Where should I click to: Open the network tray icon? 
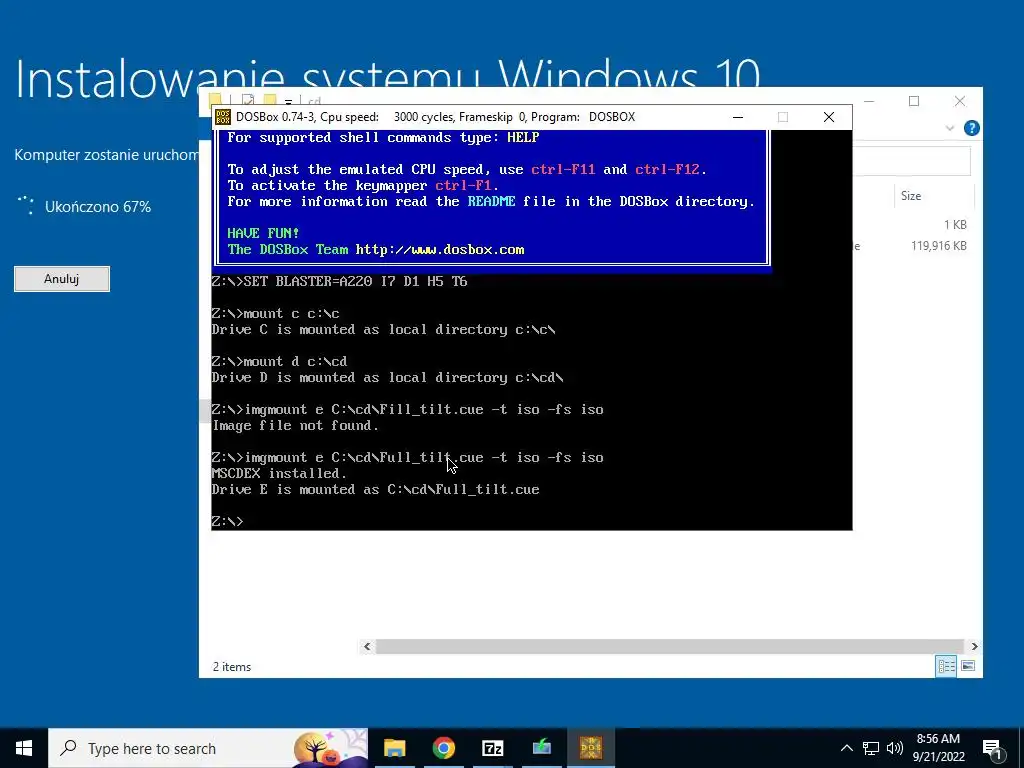point(871,748)
